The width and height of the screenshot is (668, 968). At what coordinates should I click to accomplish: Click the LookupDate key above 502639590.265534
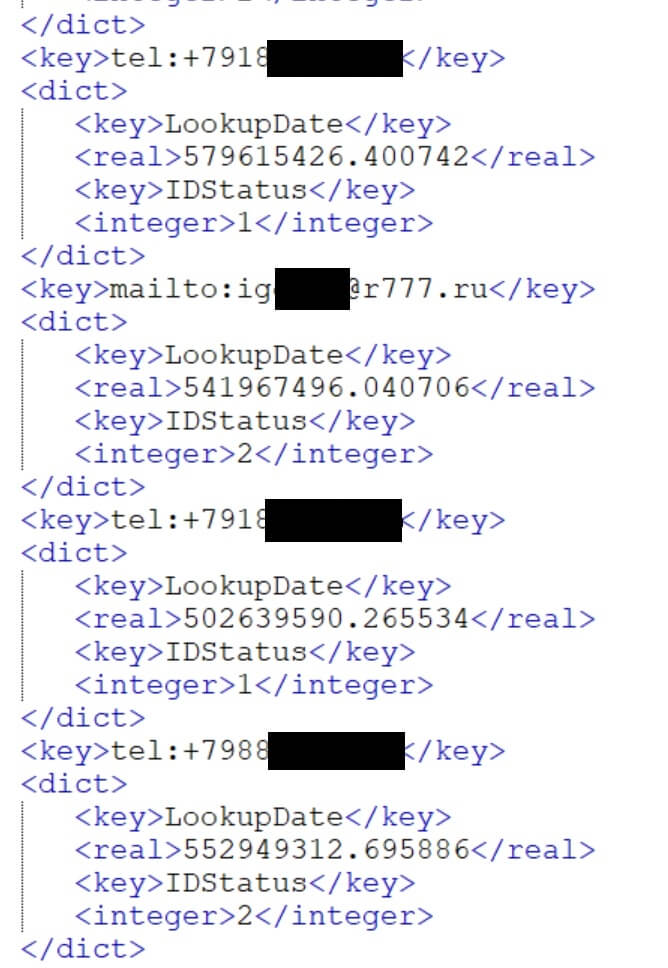pos(263,586)
